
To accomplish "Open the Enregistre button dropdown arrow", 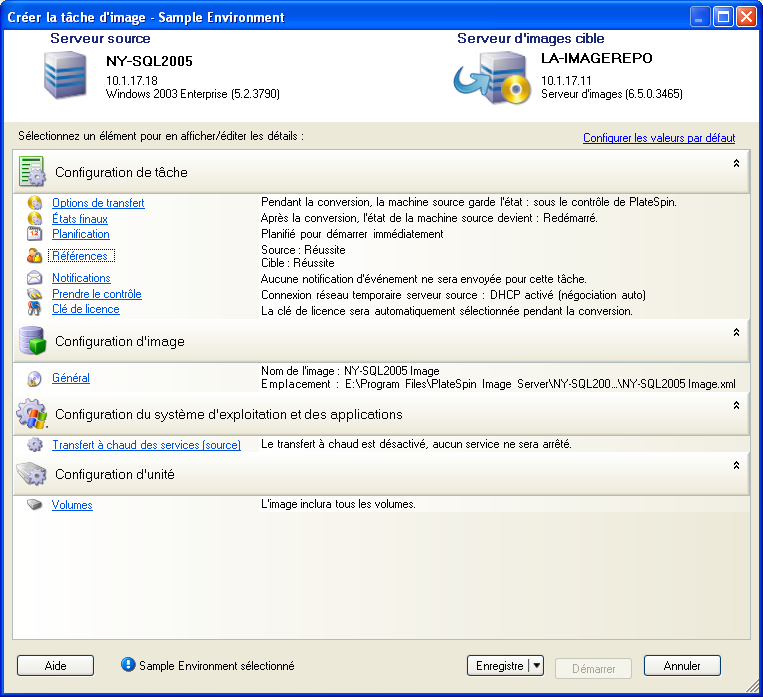I will pyautogui.click(x=536, y=665).
